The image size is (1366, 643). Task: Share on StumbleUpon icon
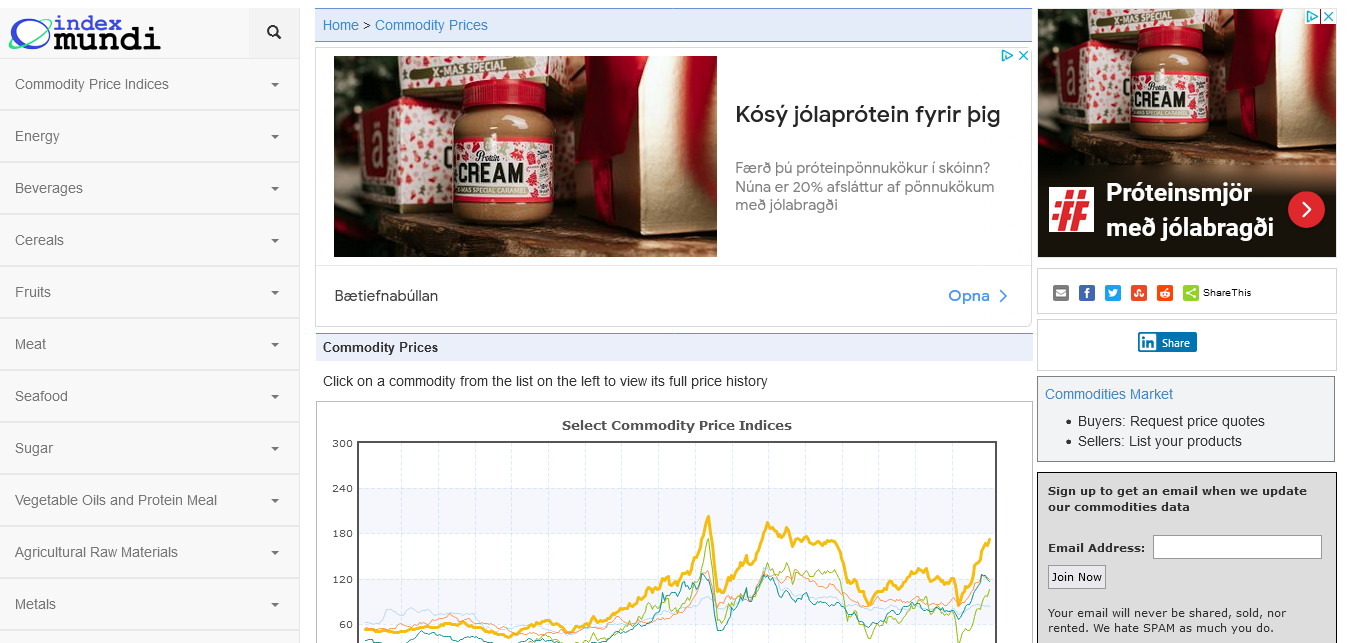coord(1139,293)
